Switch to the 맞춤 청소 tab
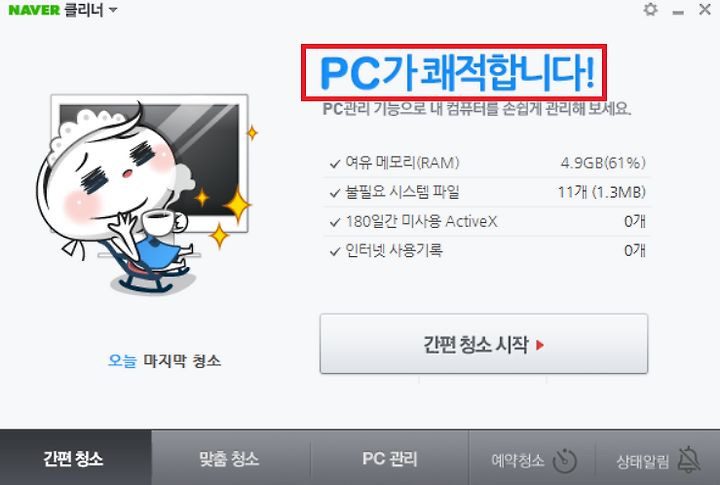The height and width of the screenshot is (485, 720). [x=229, y=458]
